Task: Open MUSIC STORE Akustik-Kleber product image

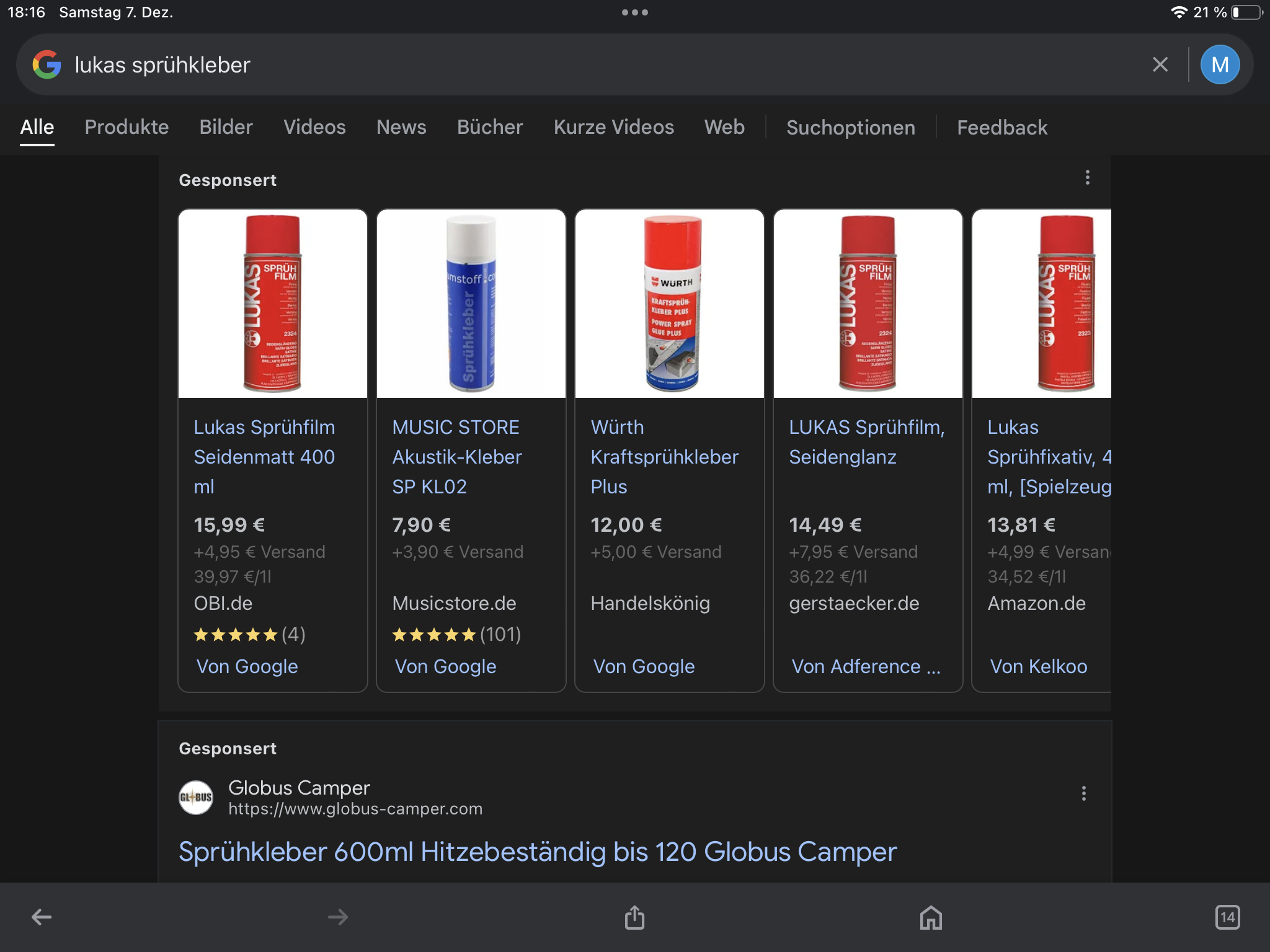Action: [x=471, y=304]
